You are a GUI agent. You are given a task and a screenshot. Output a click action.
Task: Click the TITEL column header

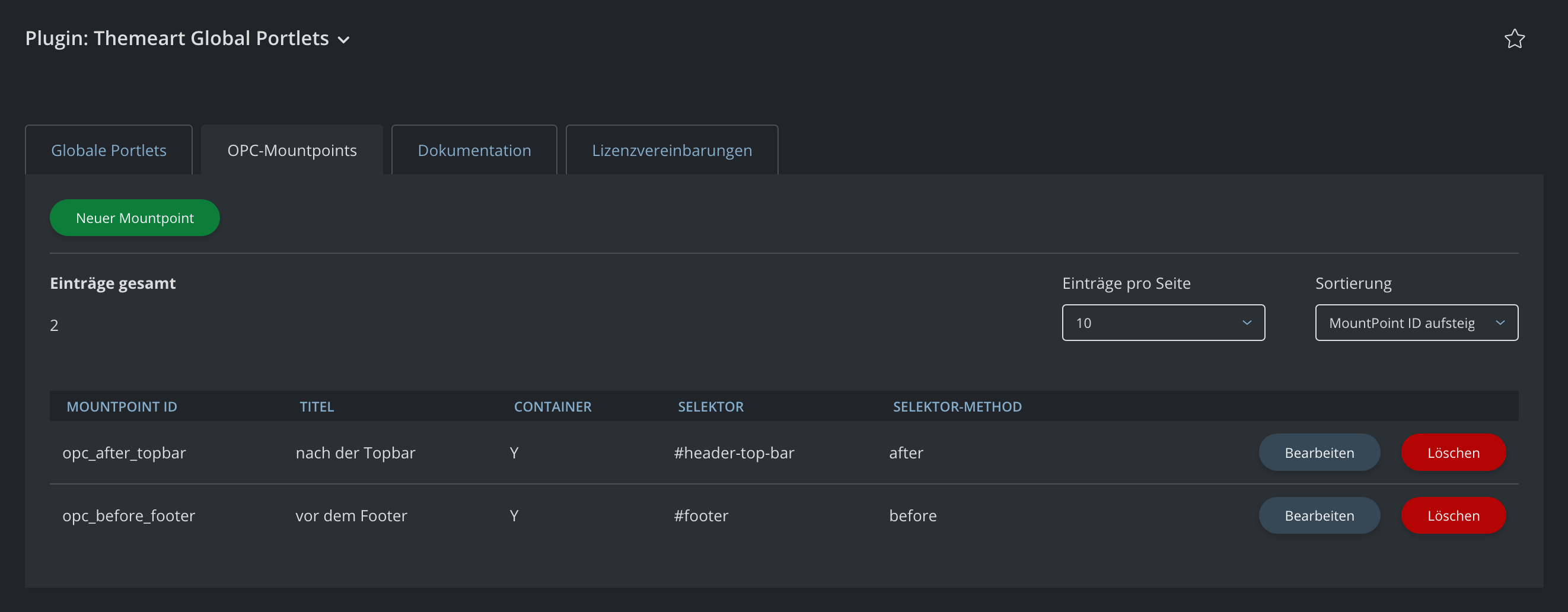[317, 407]
